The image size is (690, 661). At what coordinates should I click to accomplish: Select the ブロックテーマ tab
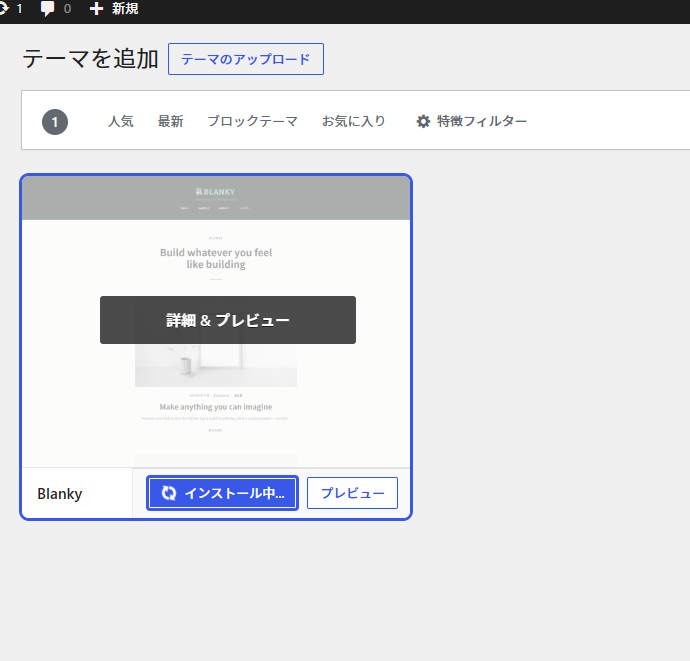pyautogui.click(x=252, y=121)
